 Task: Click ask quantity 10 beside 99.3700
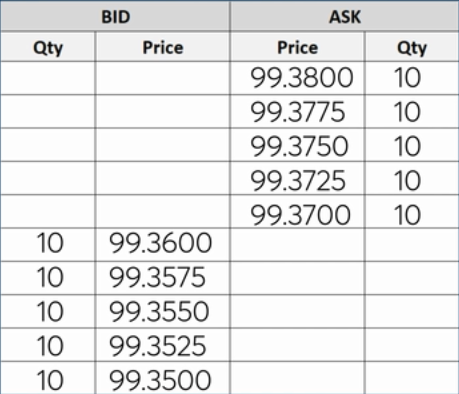[407, 215]
